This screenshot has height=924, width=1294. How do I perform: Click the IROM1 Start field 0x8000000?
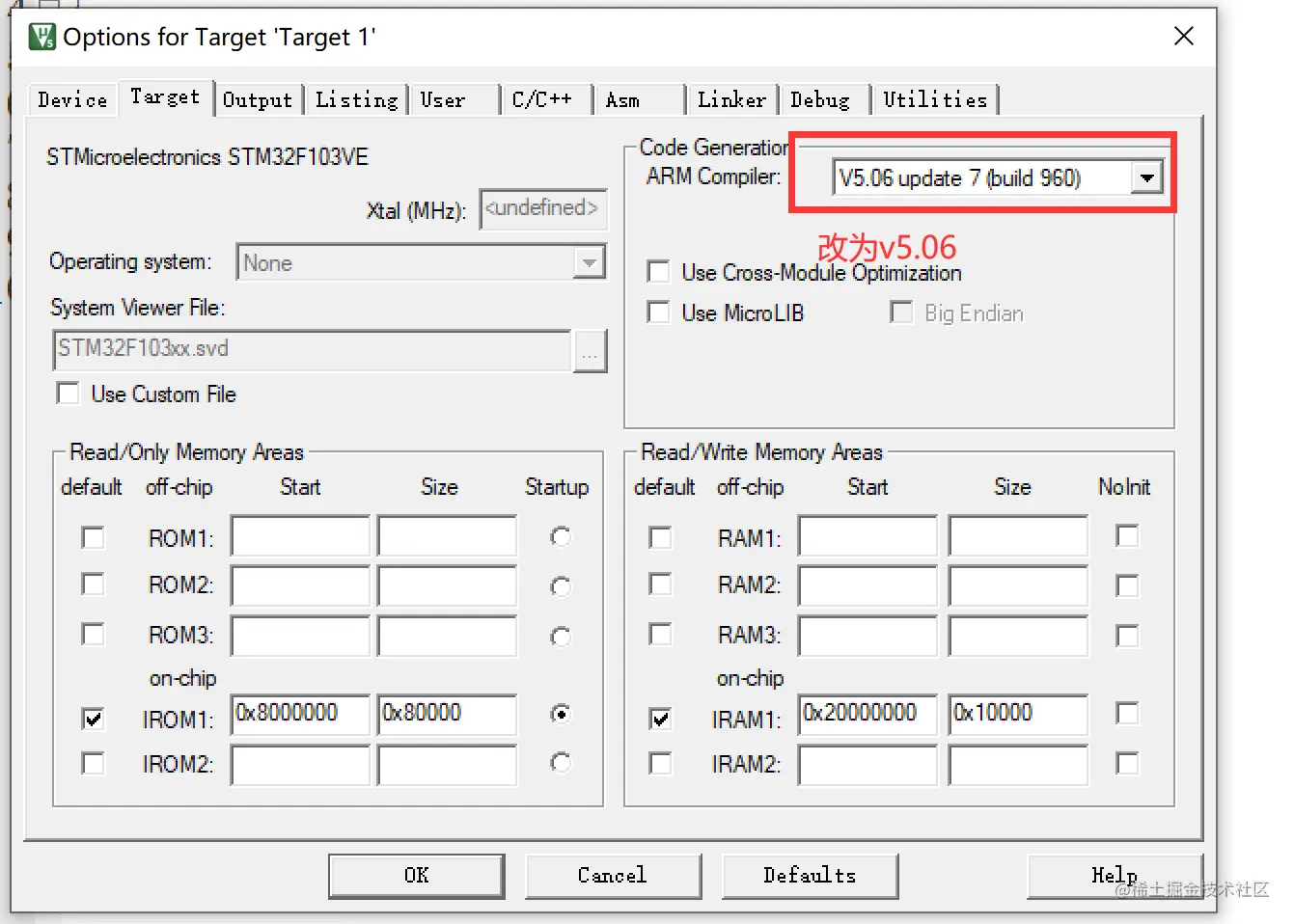click(300, 715)
